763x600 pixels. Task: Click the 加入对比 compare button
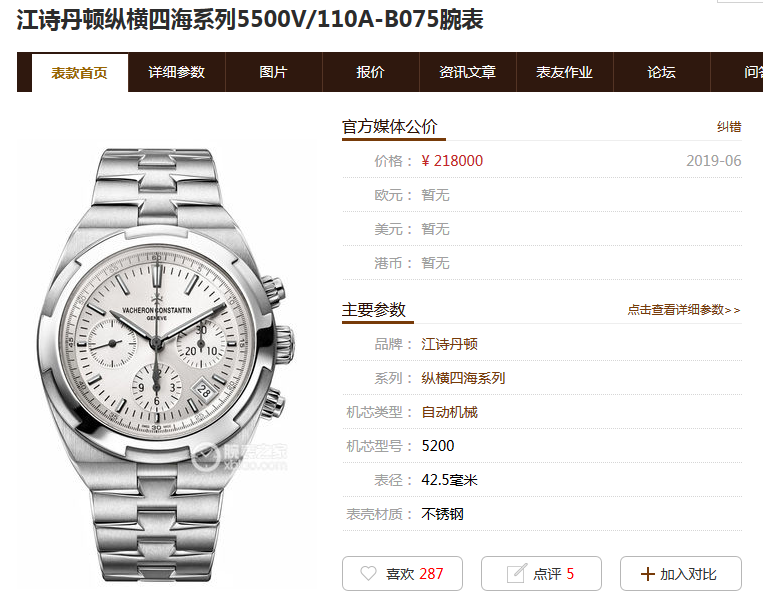[681, 573]
